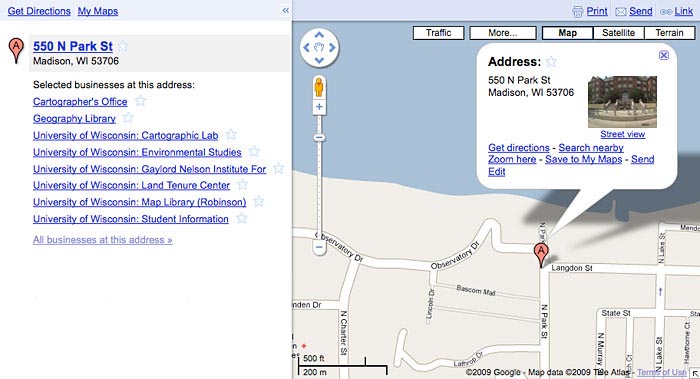Open My Maps in the header
This screenshot has height=379, width=700.
(x=98, y=11)
